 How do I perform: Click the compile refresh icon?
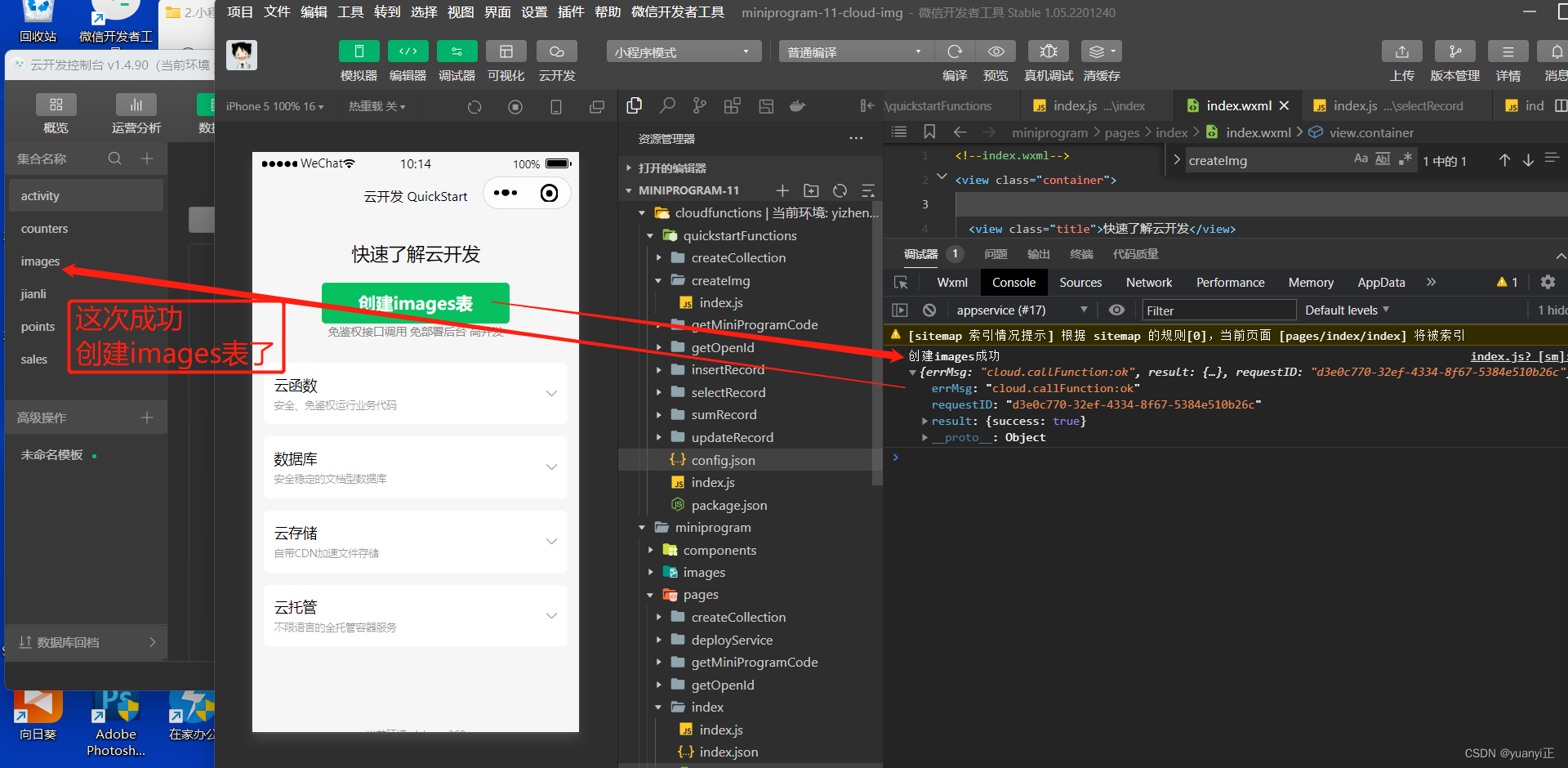point(954,51)
